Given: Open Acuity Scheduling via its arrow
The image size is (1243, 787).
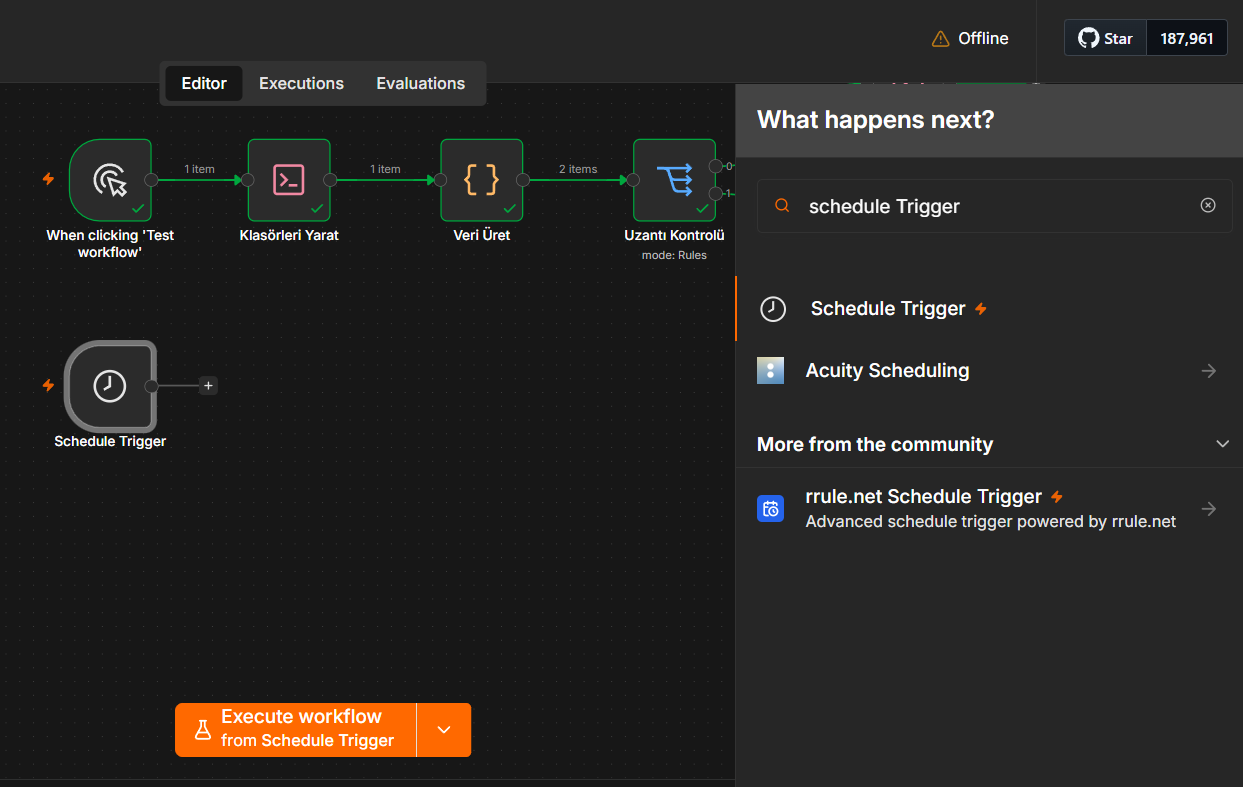Looking at the screenshot, I should pyautogui.click(x=1209, y=371).
